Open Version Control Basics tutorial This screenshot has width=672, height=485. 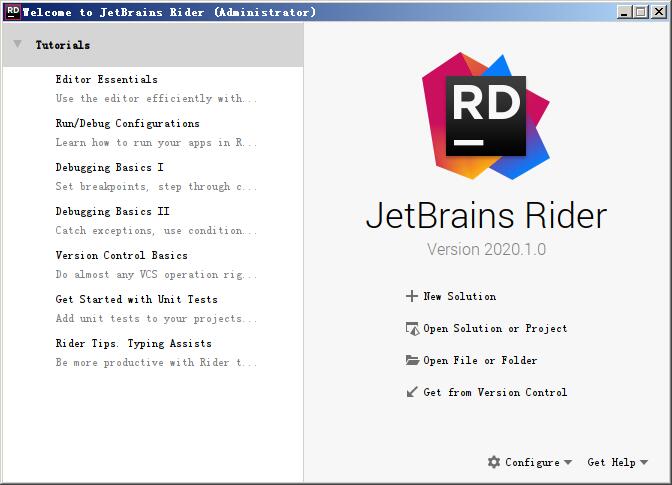click(121, 255)
